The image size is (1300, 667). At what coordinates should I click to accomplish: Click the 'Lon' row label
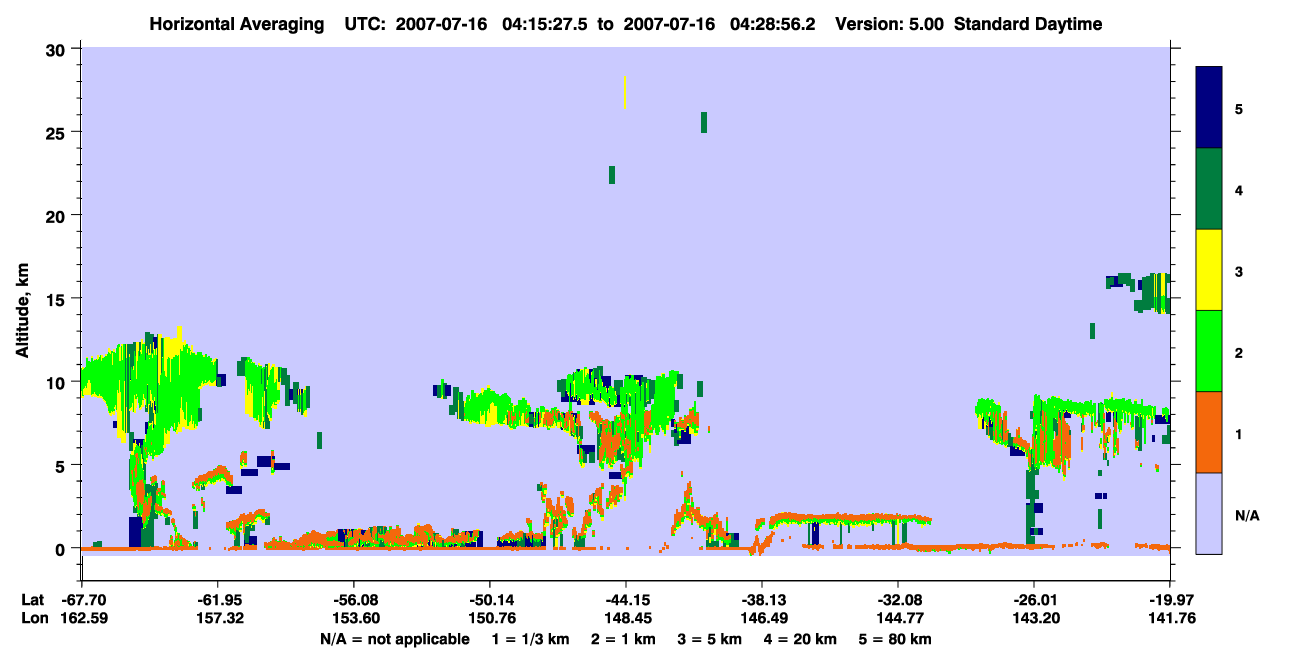(34, 617)
